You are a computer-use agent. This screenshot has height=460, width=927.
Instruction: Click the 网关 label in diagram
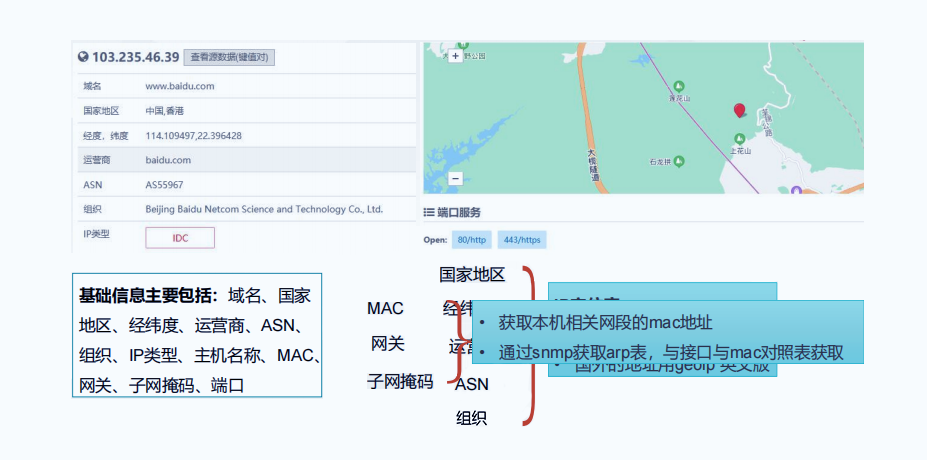tap(388, 344)
